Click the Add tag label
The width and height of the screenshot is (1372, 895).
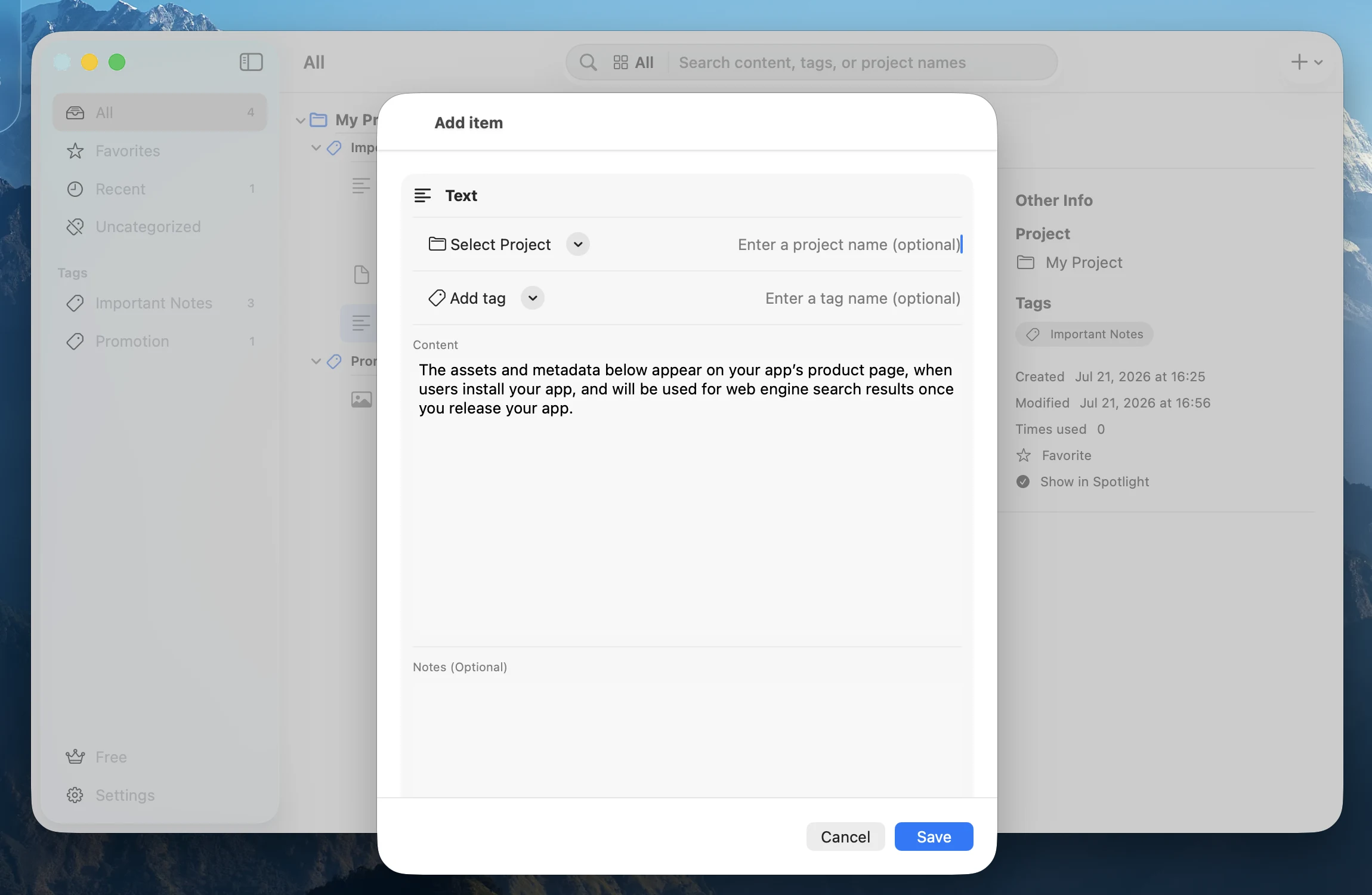click(x=478, y=298)
